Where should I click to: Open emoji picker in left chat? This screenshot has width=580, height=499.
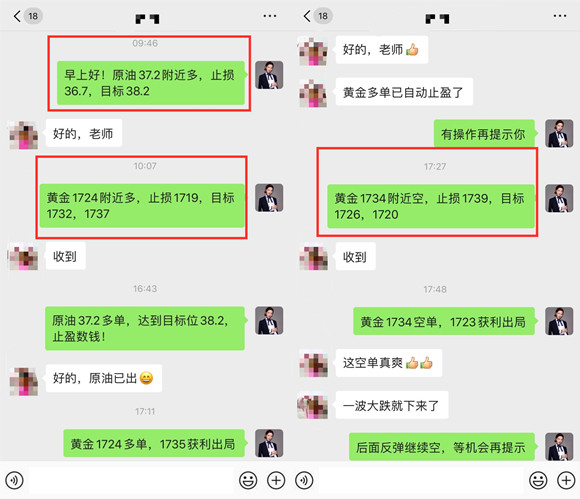click(x=248, y=481)
